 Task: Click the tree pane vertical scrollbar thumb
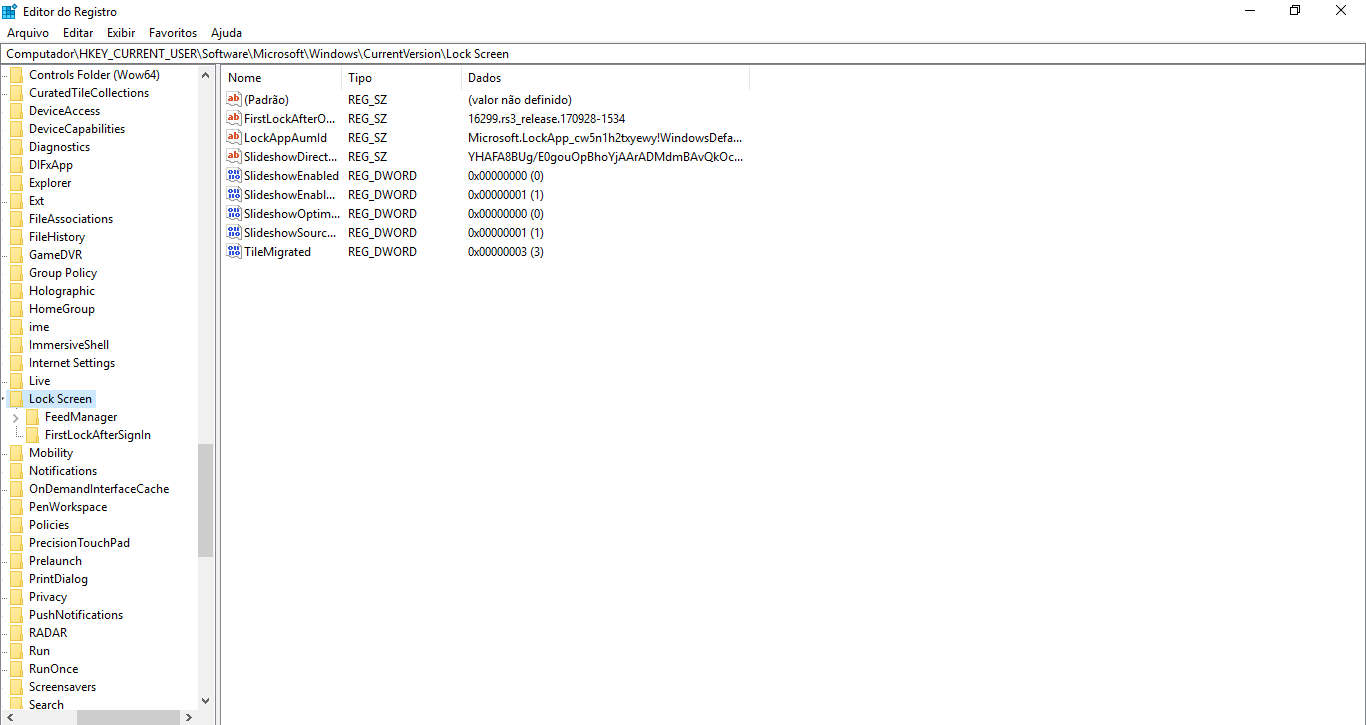click(x=206, y=500)
